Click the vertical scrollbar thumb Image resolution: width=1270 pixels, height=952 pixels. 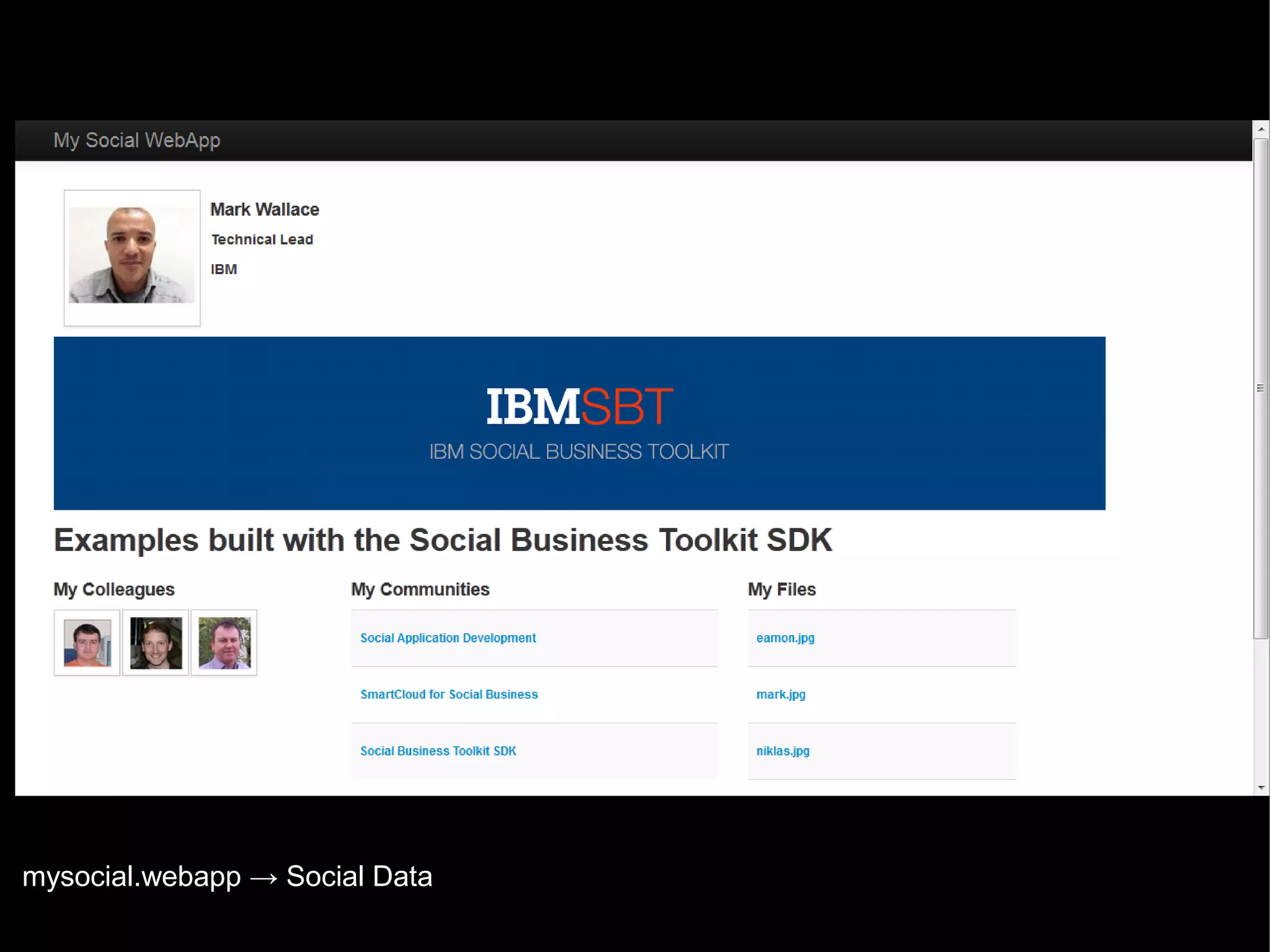point(1261,388)
